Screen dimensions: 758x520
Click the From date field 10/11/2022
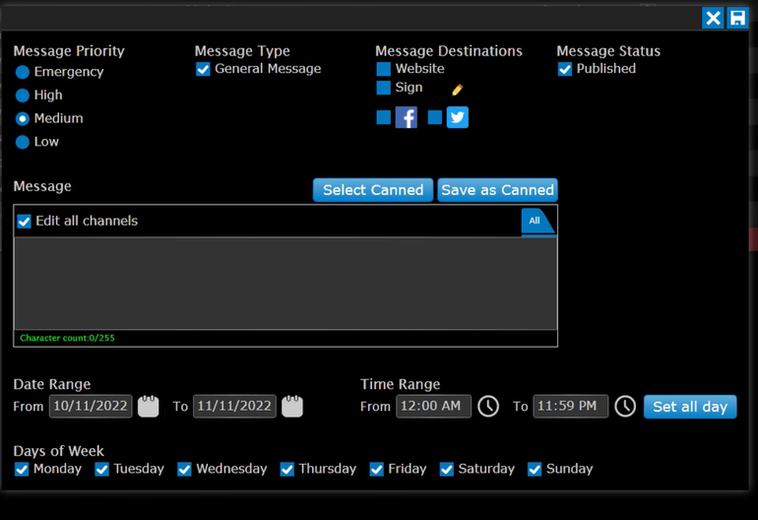point(90,406)
